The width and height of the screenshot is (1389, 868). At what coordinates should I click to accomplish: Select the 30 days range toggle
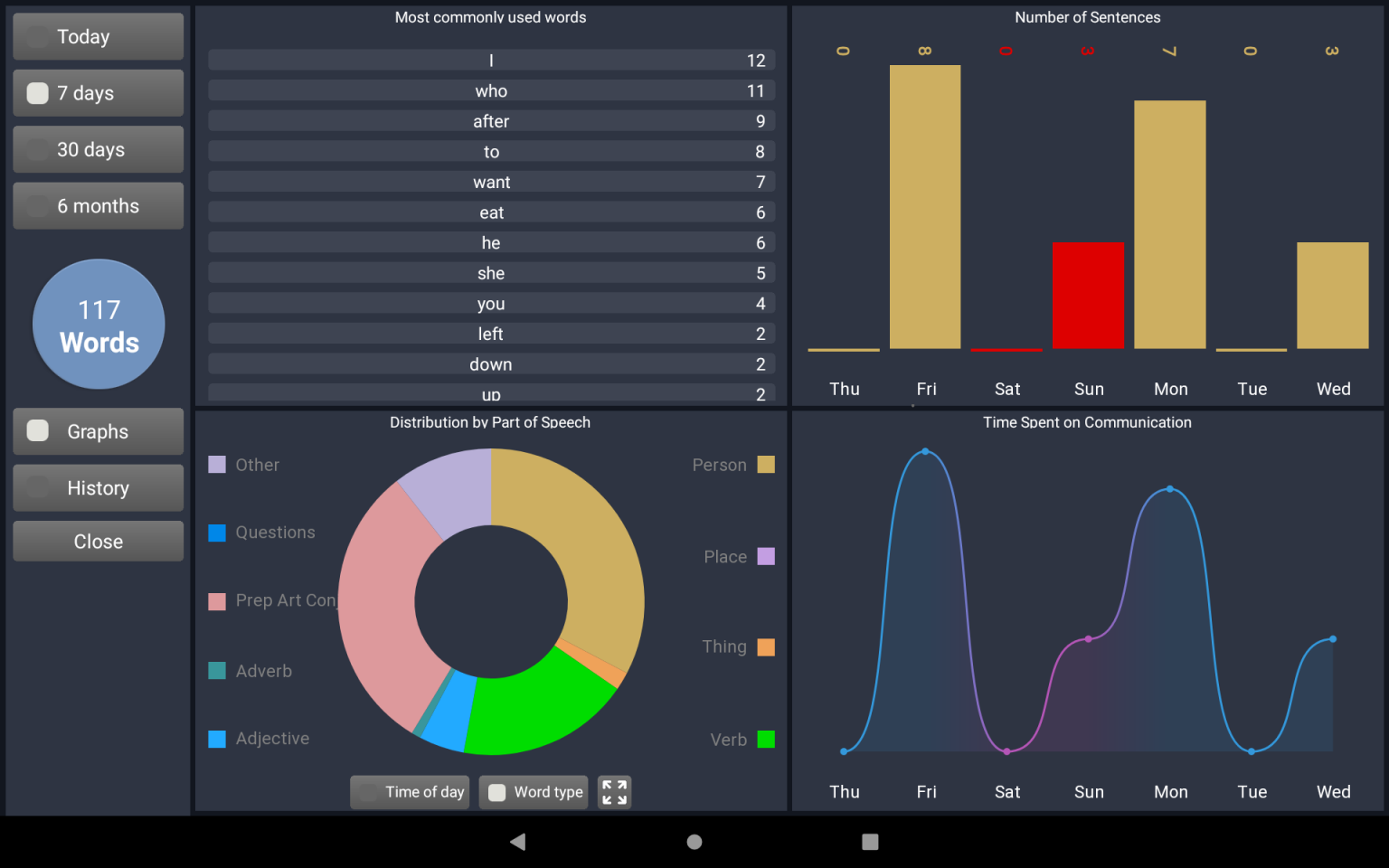click(x=99, y=150)
